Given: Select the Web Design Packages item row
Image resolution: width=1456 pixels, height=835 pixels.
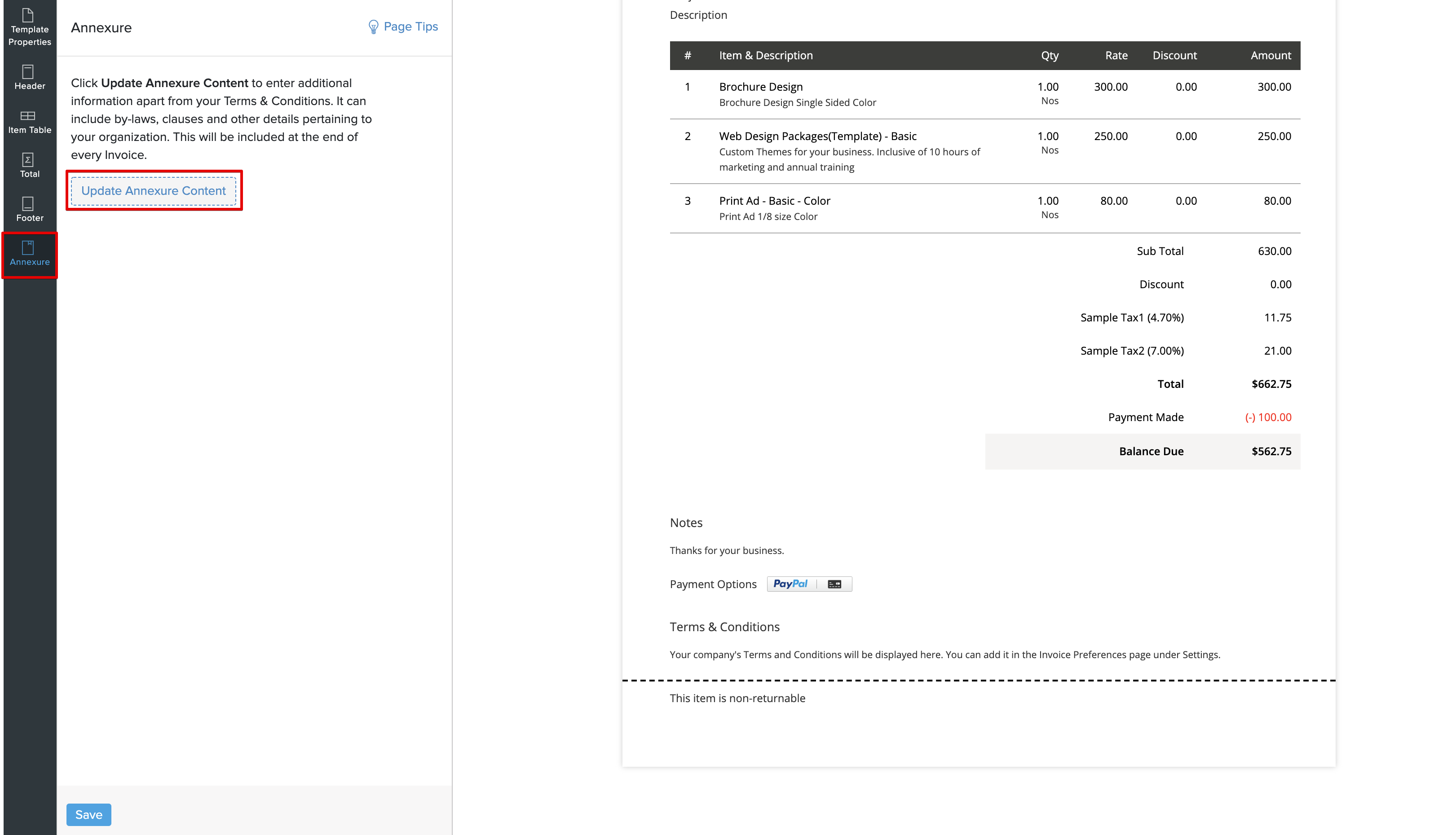Looking at the screenshot, I should click(x=817, y=136).
